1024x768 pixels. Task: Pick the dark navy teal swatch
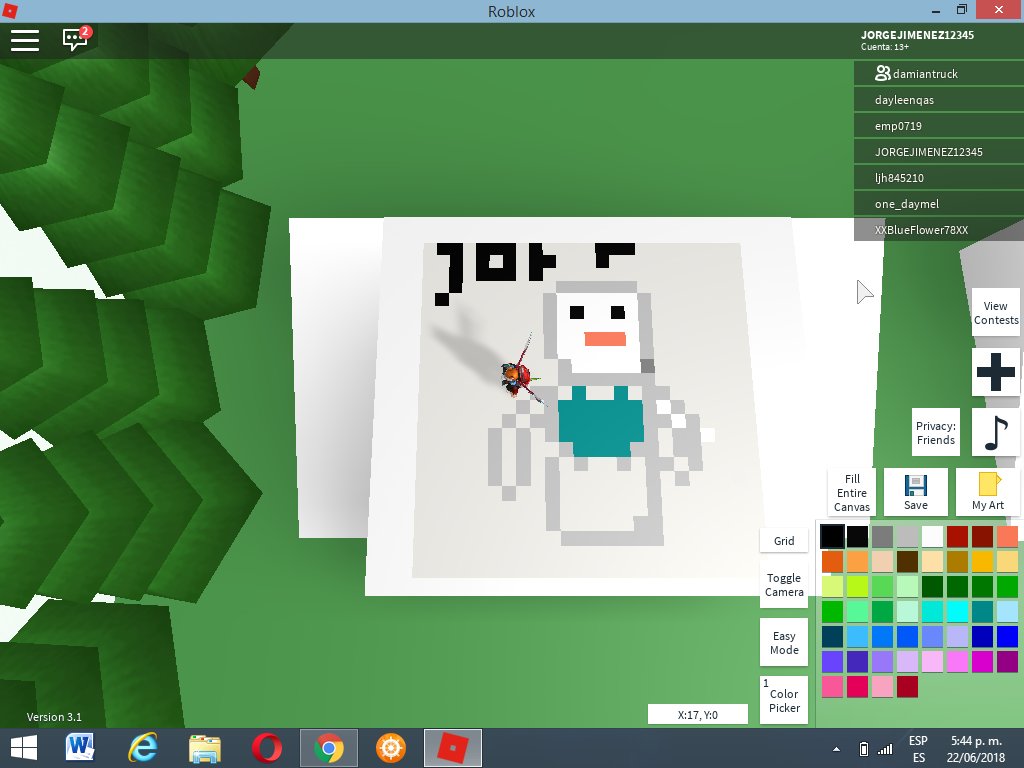832,637
